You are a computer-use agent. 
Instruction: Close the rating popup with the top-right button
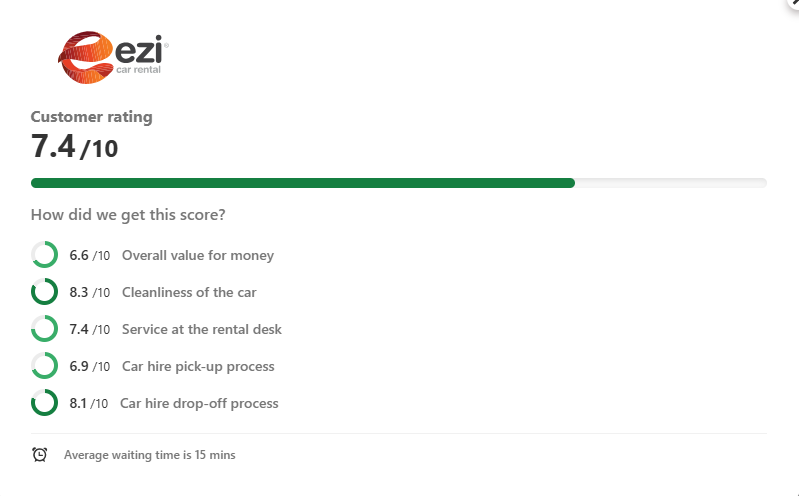(x=792, y=4)
